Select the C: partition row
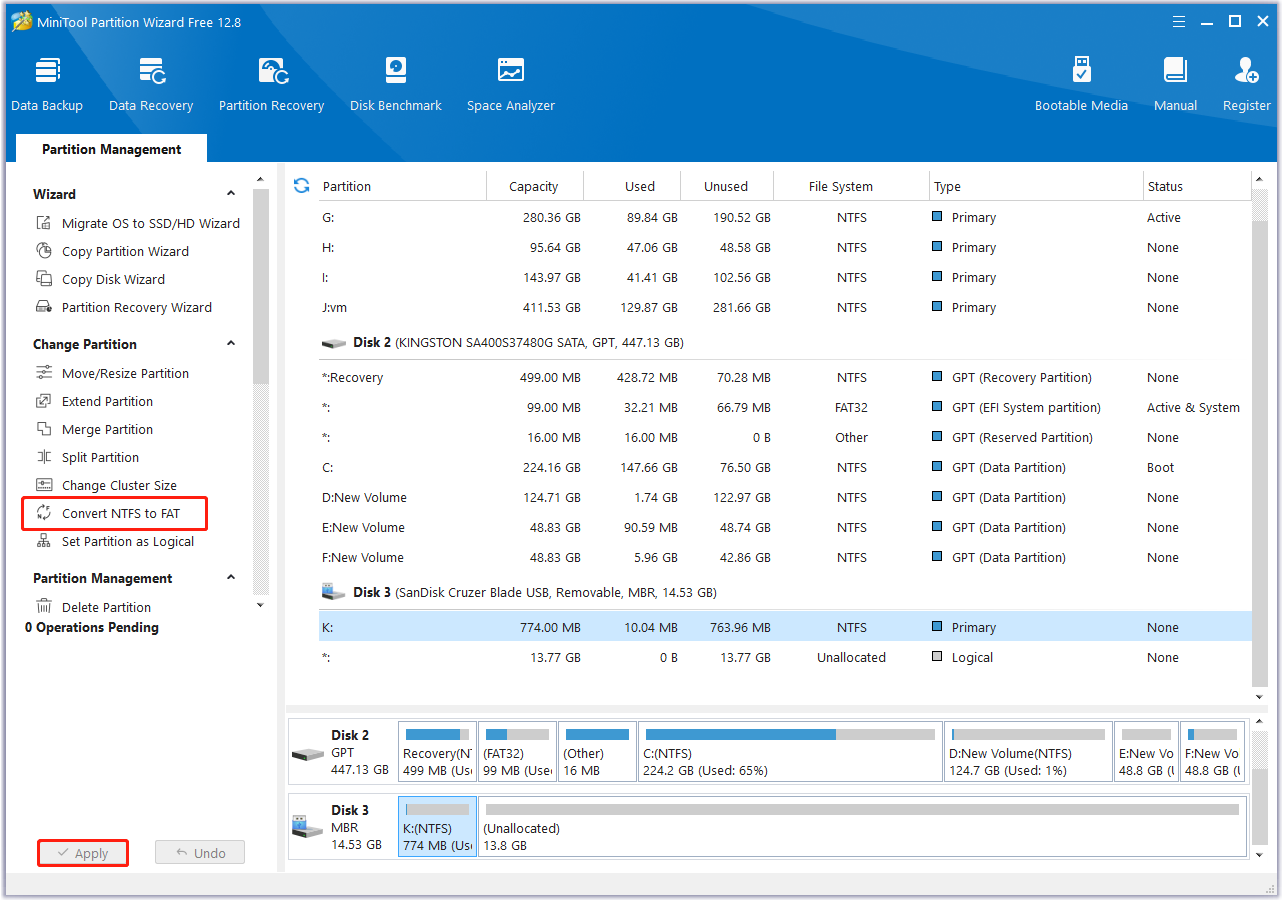The image size is (1283, 900). 784,467
